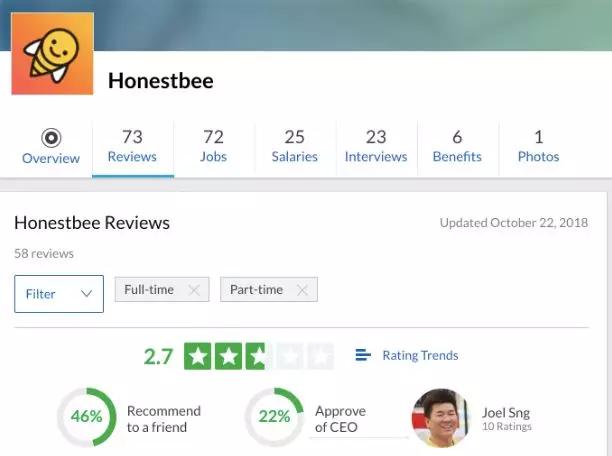The image size is (612, 456).
Task: Click the 2.7 overall rating number
Action: pos(158,356)
